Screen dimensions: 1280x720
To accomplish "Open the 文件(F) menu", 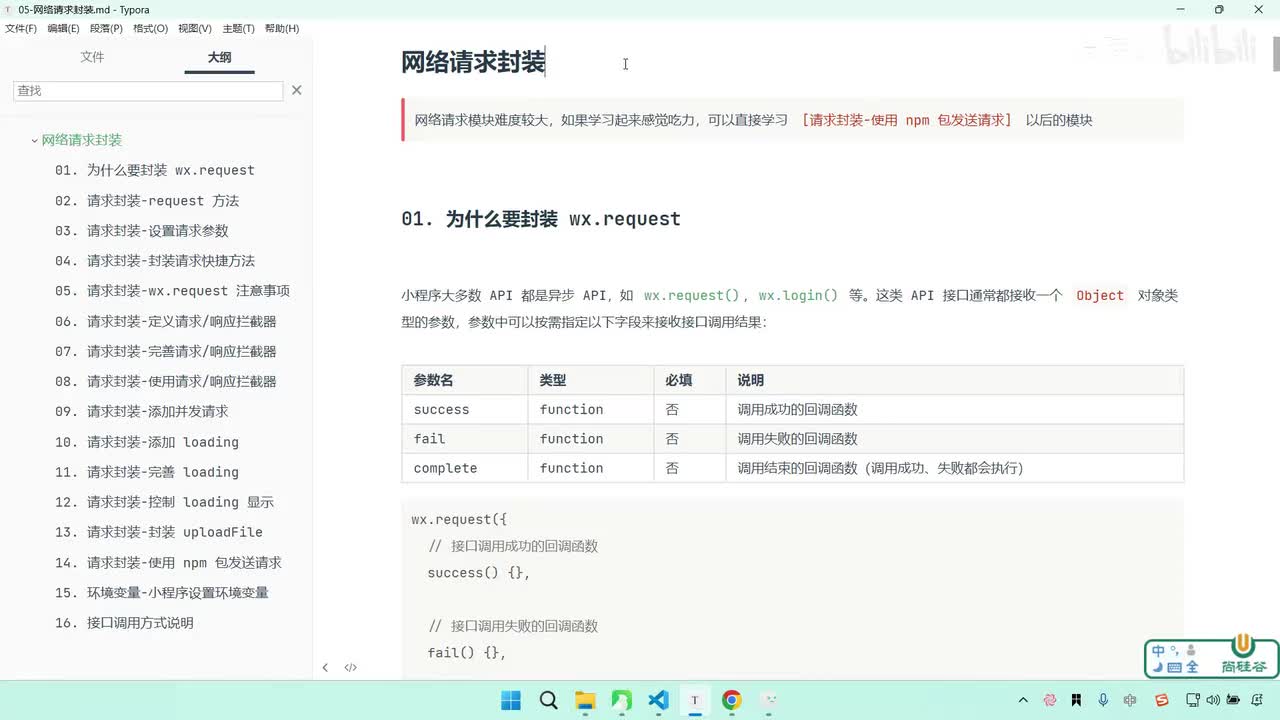I will click(x=20, y=28).
